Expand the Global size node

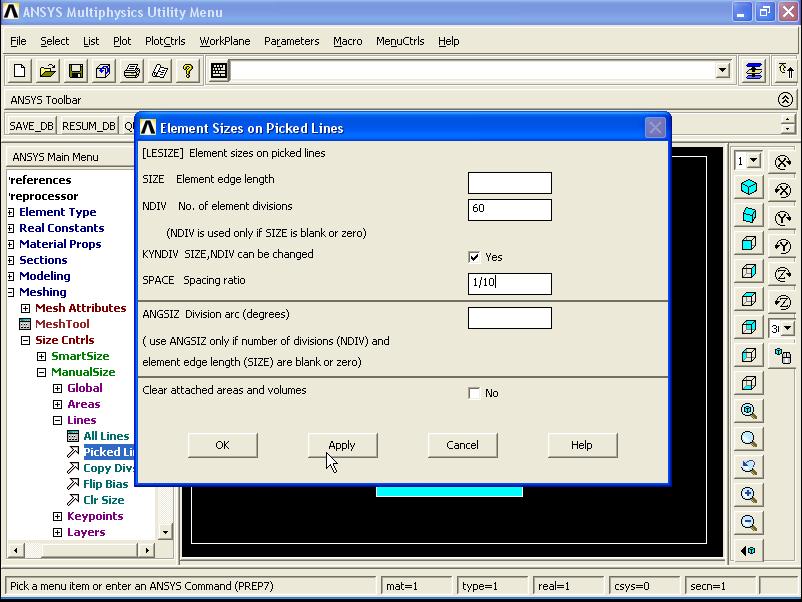click(x=57, y=388)
